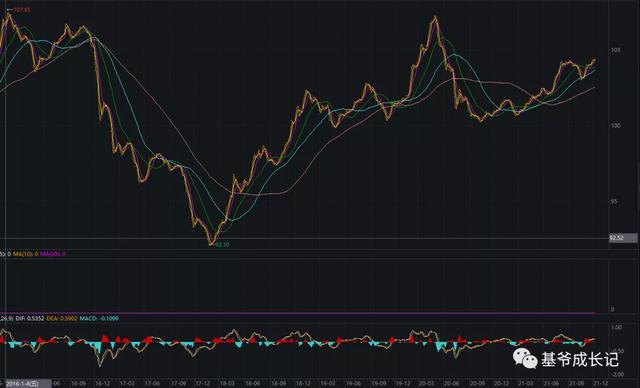Viewport: 640px width, 388px height.
Task: Click the MACD -0.1099 value
Action: 99,318
